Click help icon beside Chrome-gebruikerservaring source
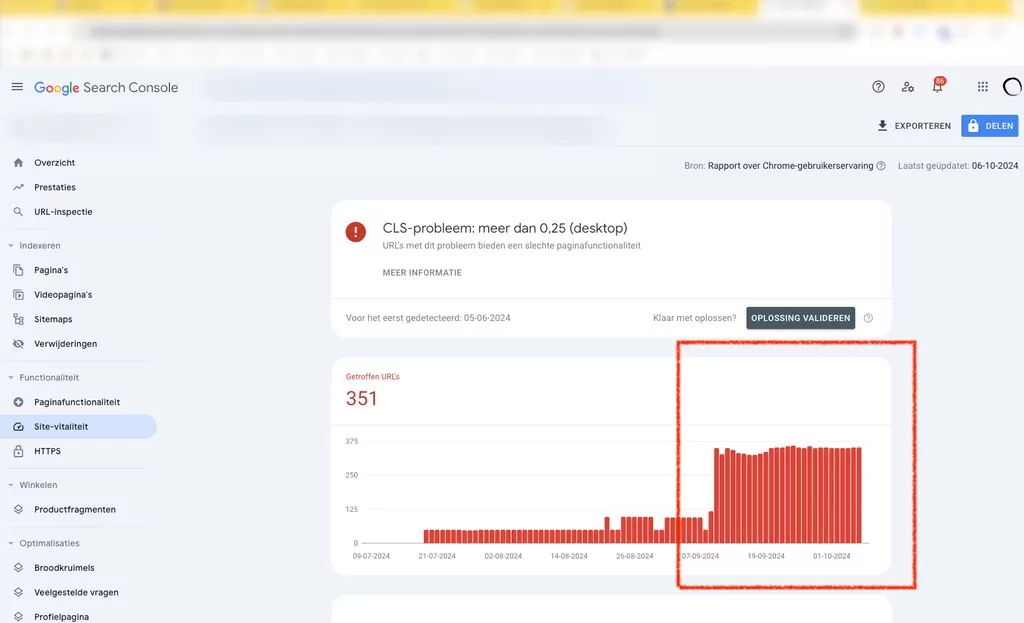This screenshot has height=623, width=1024. pos(881,166)
